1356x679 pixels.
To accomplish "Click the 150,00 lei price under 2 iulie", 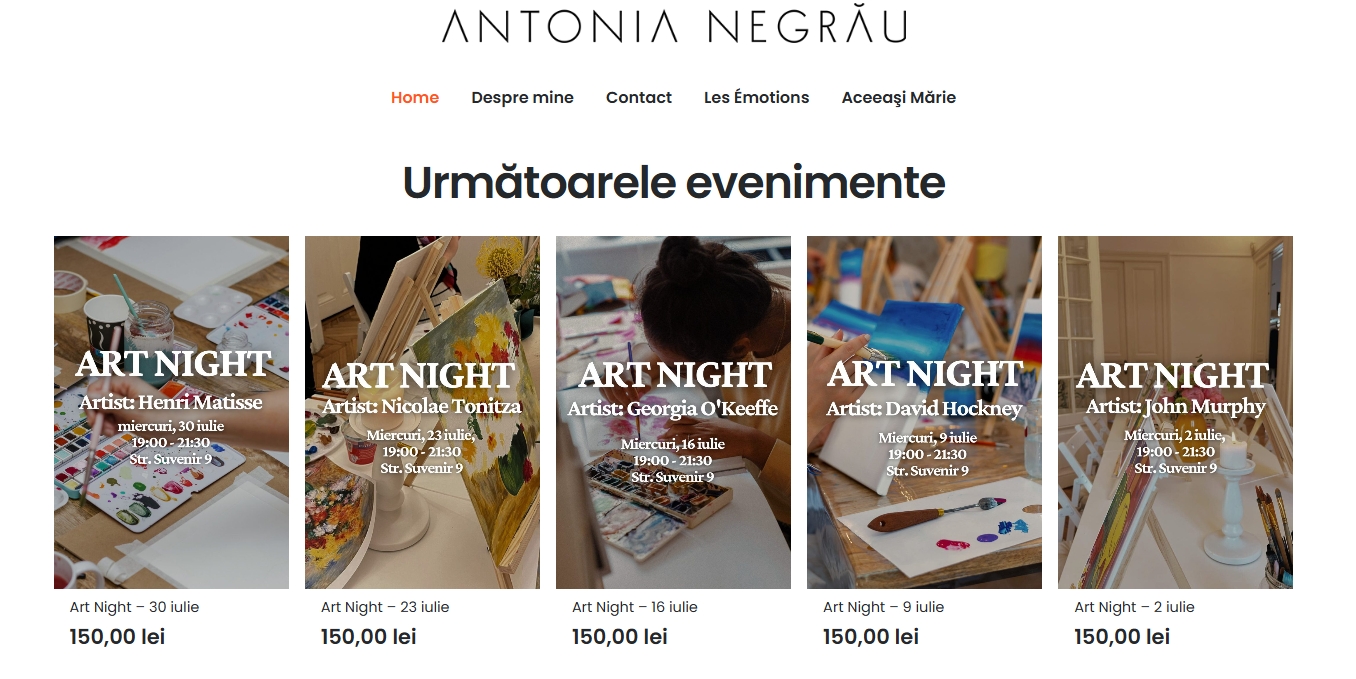I will (1122, 637).
